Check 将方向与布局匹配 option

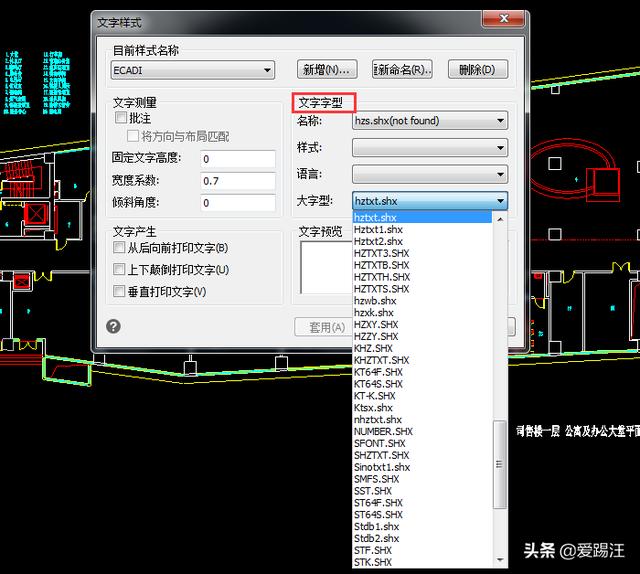(x=133, y=136)
